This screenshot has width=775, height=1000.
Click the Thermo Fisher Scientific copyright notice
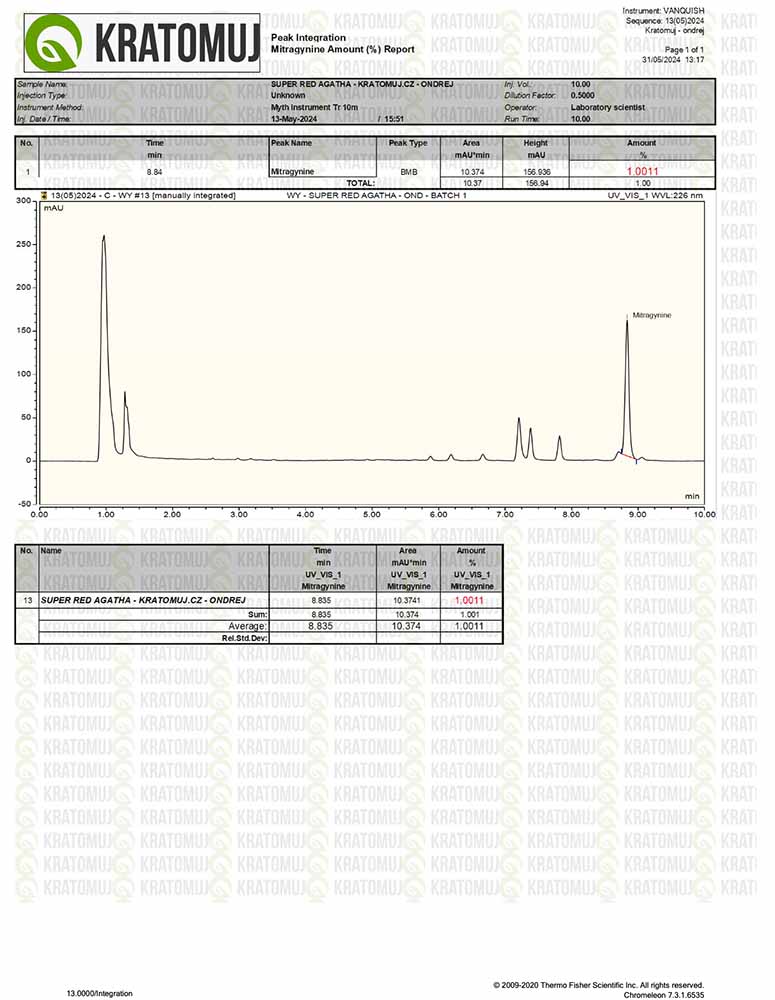click(598, 985)
